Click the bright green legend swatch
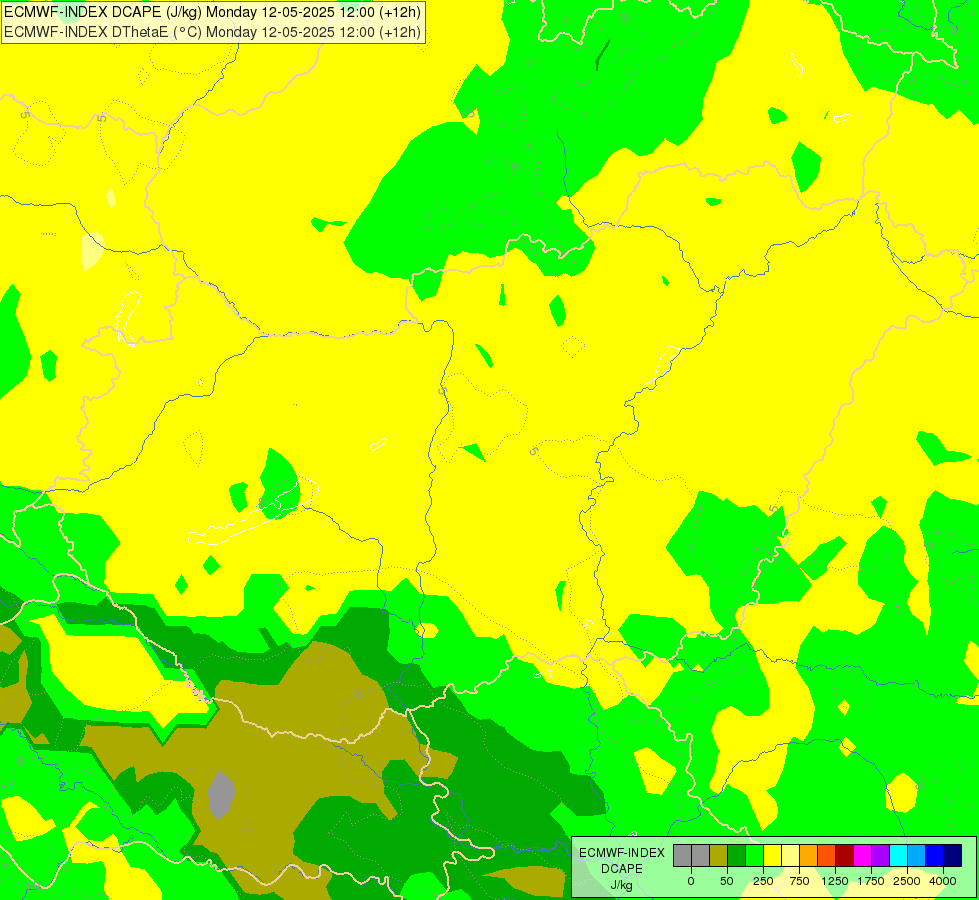The height and width of the screenshot is (900, 979). tap(754, 855)
